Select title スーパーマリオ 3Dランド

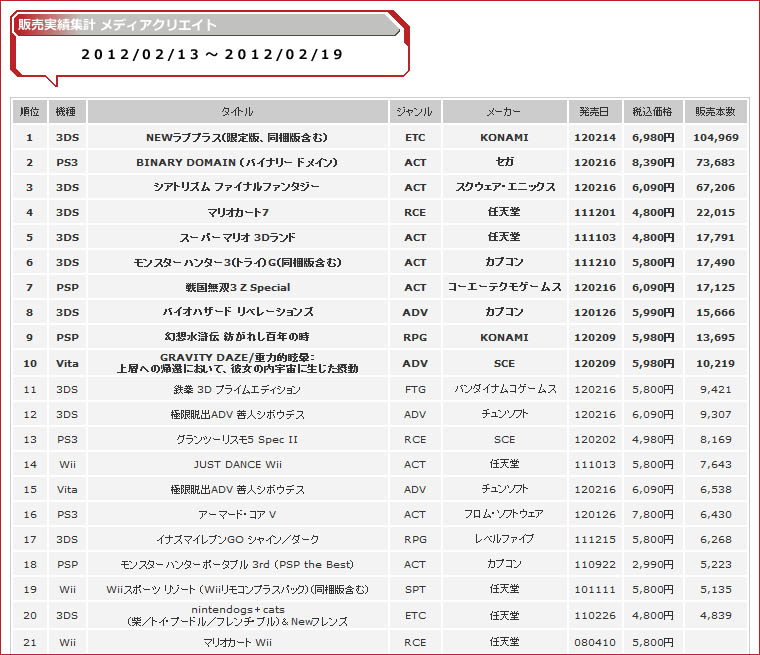click(x=238, y=238)
